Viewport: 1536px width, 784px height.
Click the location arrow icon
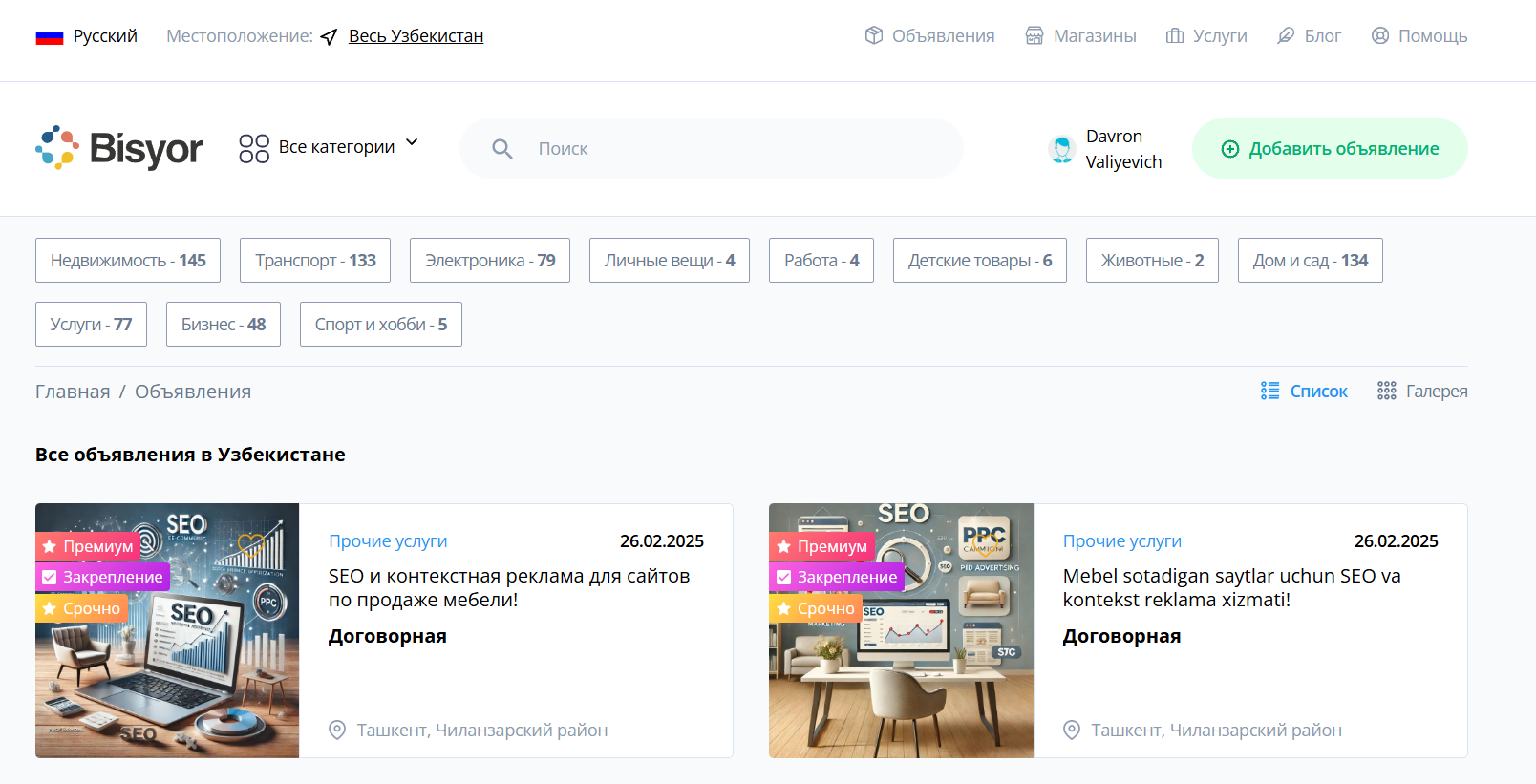click(x=330, y=37)
